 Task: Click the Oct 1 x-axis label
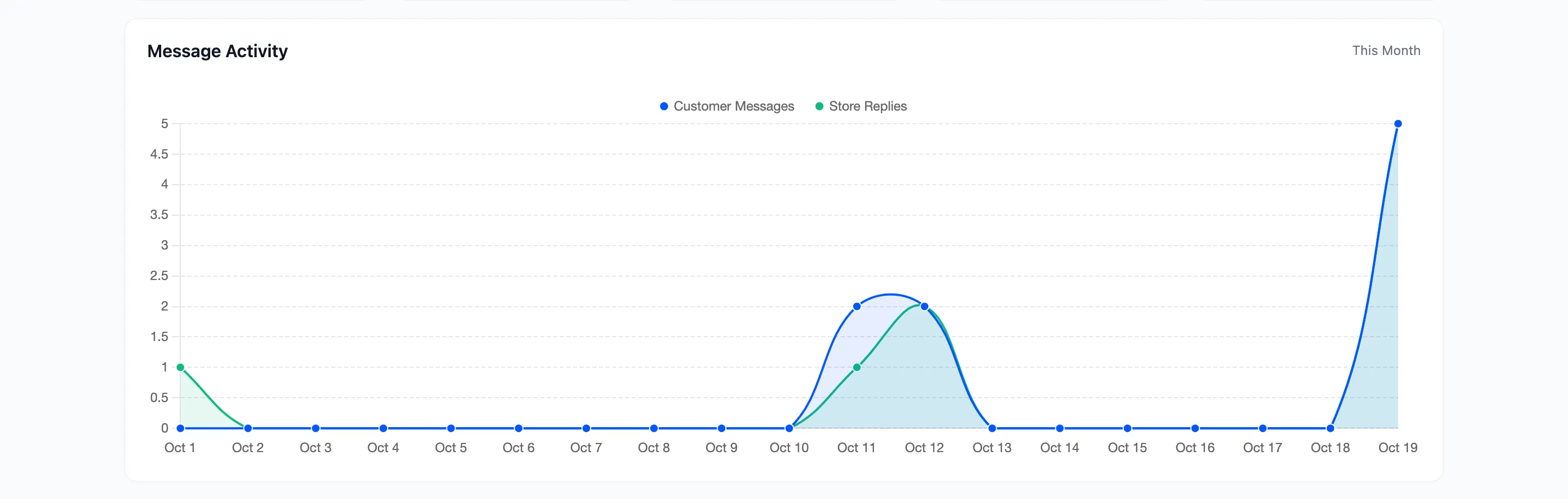point(180,448)
